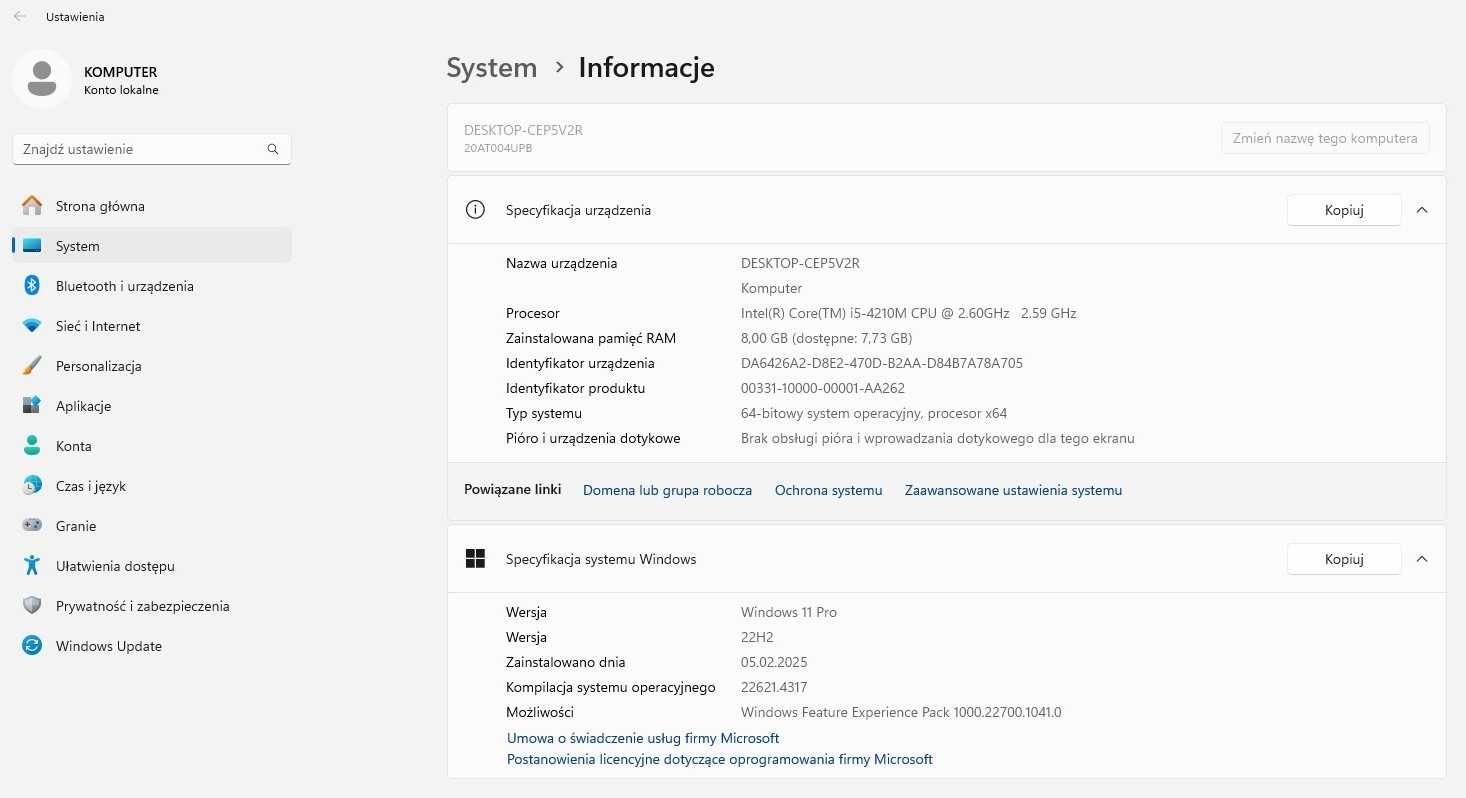1466x798 pixels.
Task: Click the Strona główna house icon
Action: pos(32,206)
